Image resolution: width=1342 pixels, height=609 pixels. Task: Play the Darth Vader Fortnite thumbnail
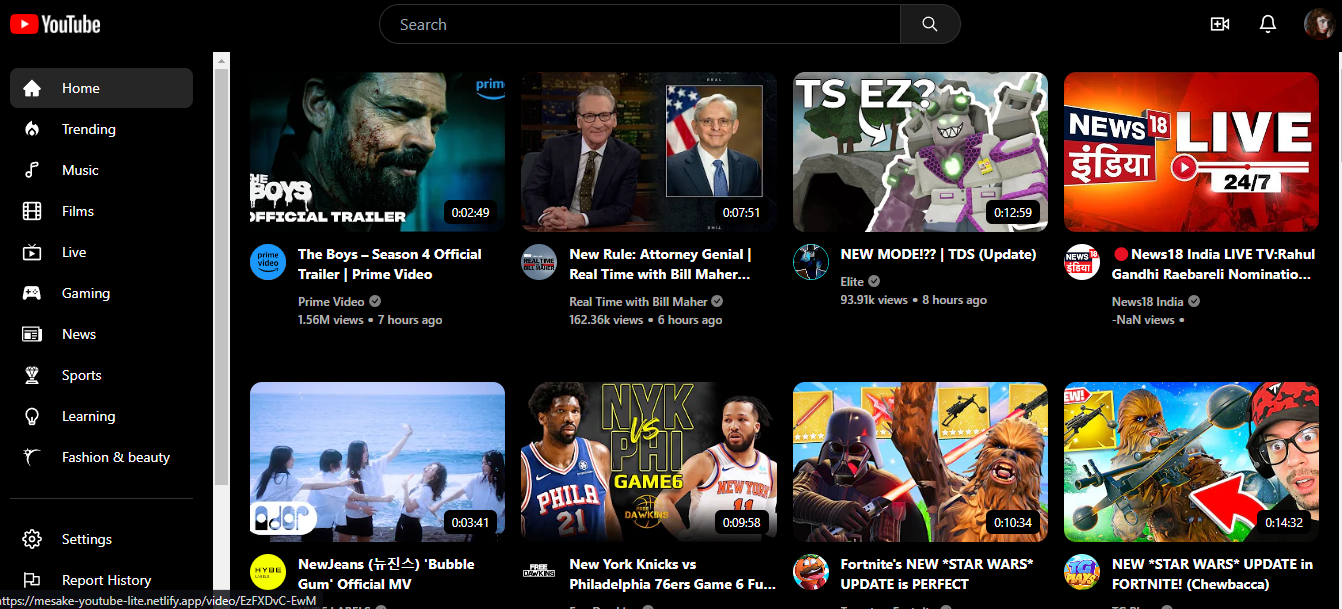[x=920, y=462]
